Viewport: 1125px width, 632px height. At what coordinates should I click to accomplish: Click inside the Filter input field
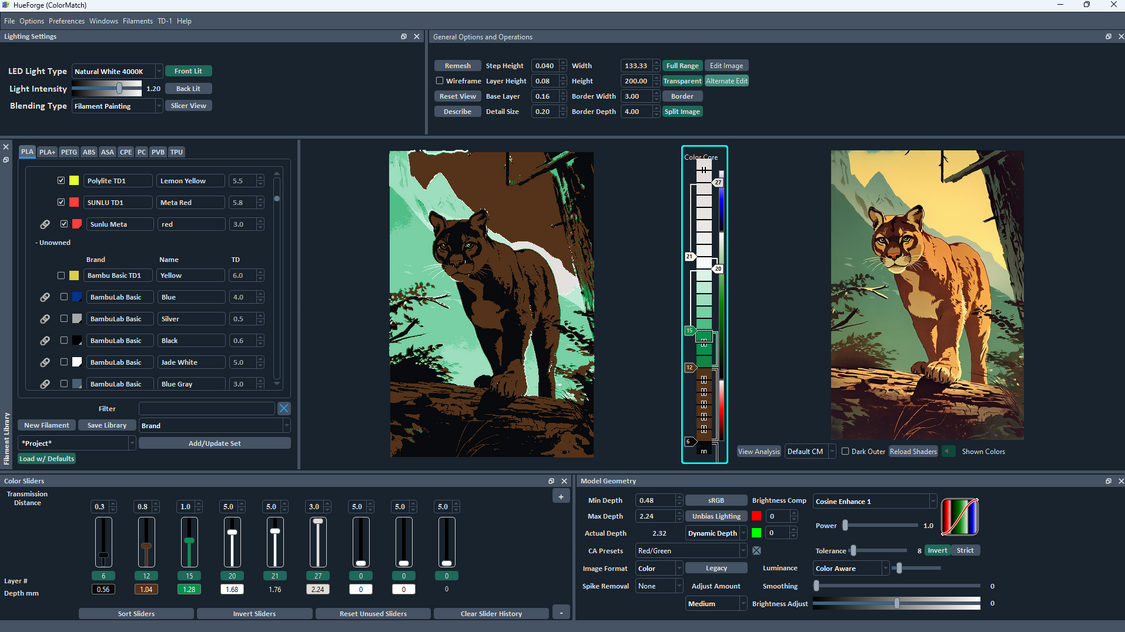[207, 408]
